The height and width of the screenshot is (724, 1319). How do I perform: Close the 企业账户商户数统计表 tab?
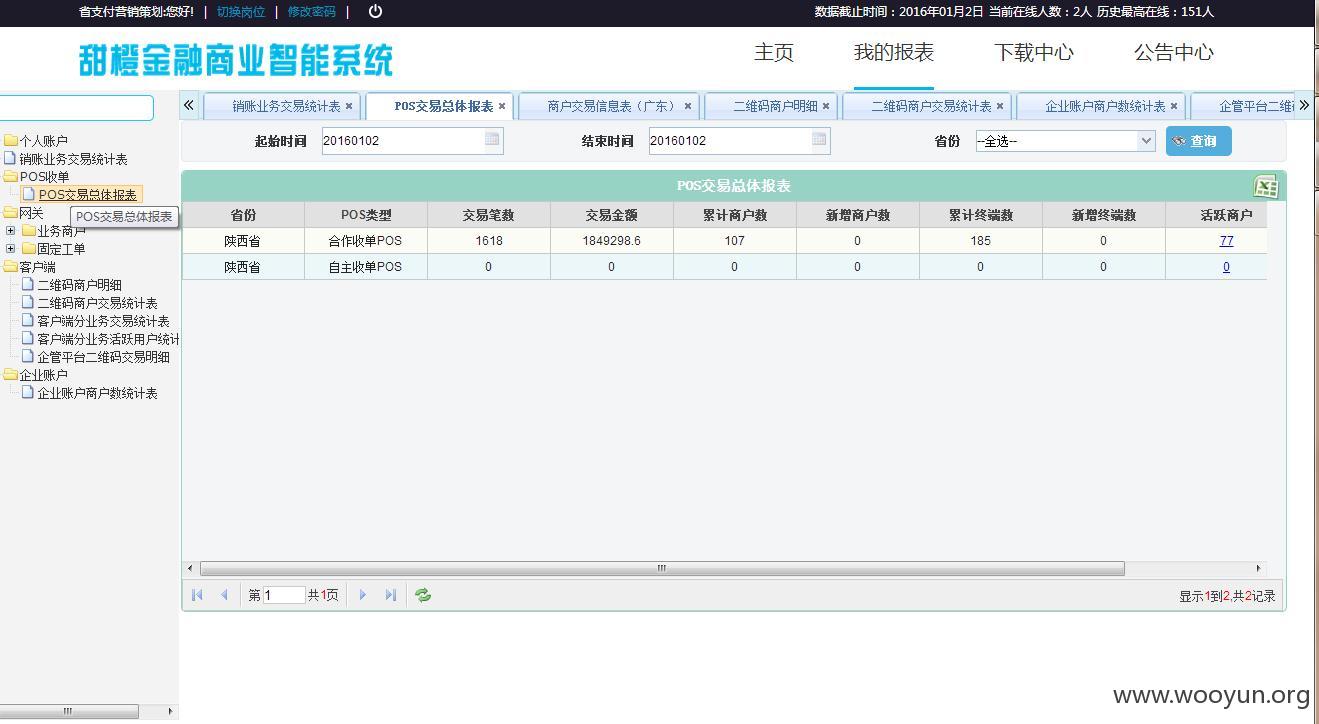click(1174, 106)
